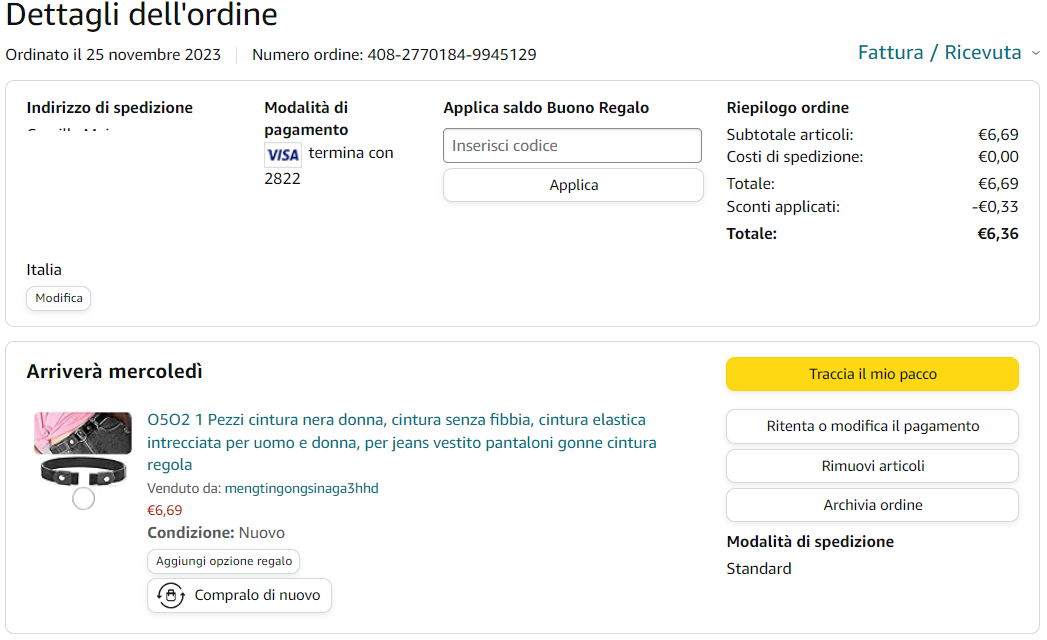Viewport: 1047px width, 640px height.
Task: Open seller link mengtingongsinaga3hhd
Action: tap(301, 489)
